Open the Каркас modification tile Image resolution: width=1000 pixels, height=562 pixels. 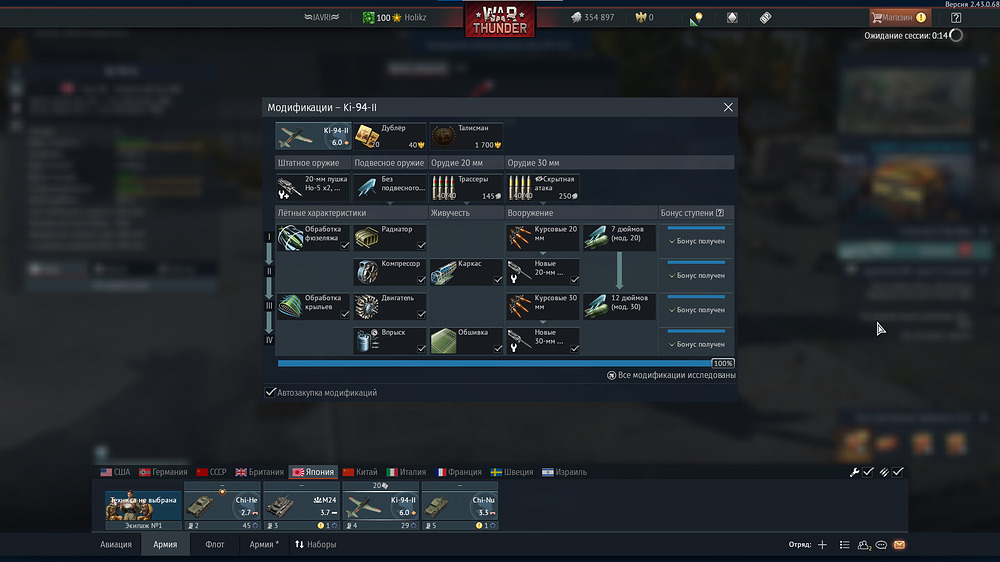[466, 272]
